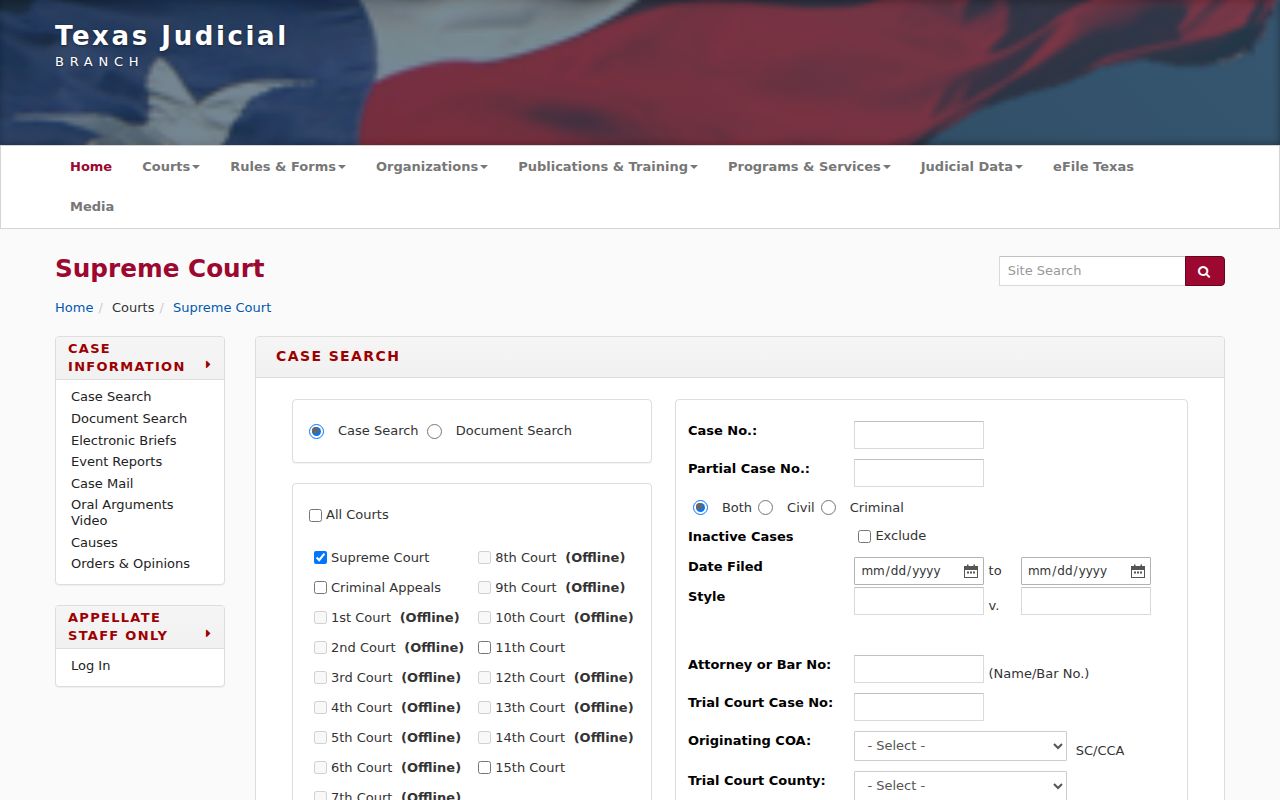Expand the Organizations menu
This screenshot has width=1280, height=800.
click(432, 167)
